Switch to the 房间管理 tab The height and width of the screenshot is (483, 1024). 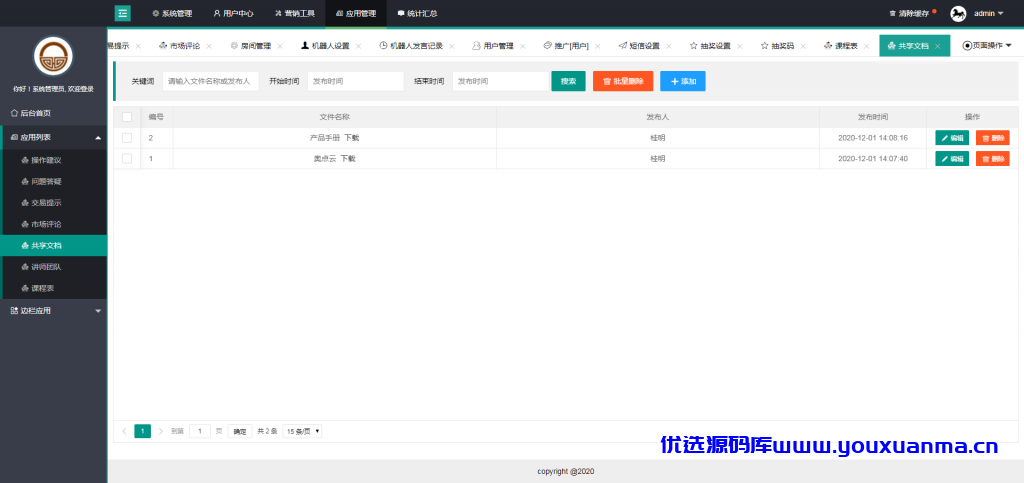(x=250, y=46)
